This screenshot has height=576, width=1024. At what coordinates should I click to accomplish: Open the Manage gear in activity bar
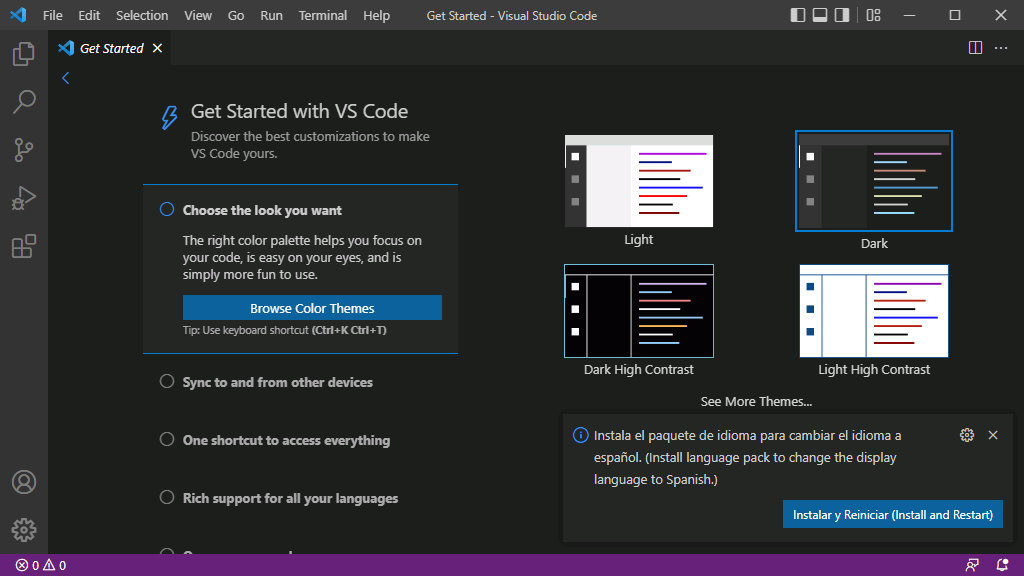tap(24, 530)
